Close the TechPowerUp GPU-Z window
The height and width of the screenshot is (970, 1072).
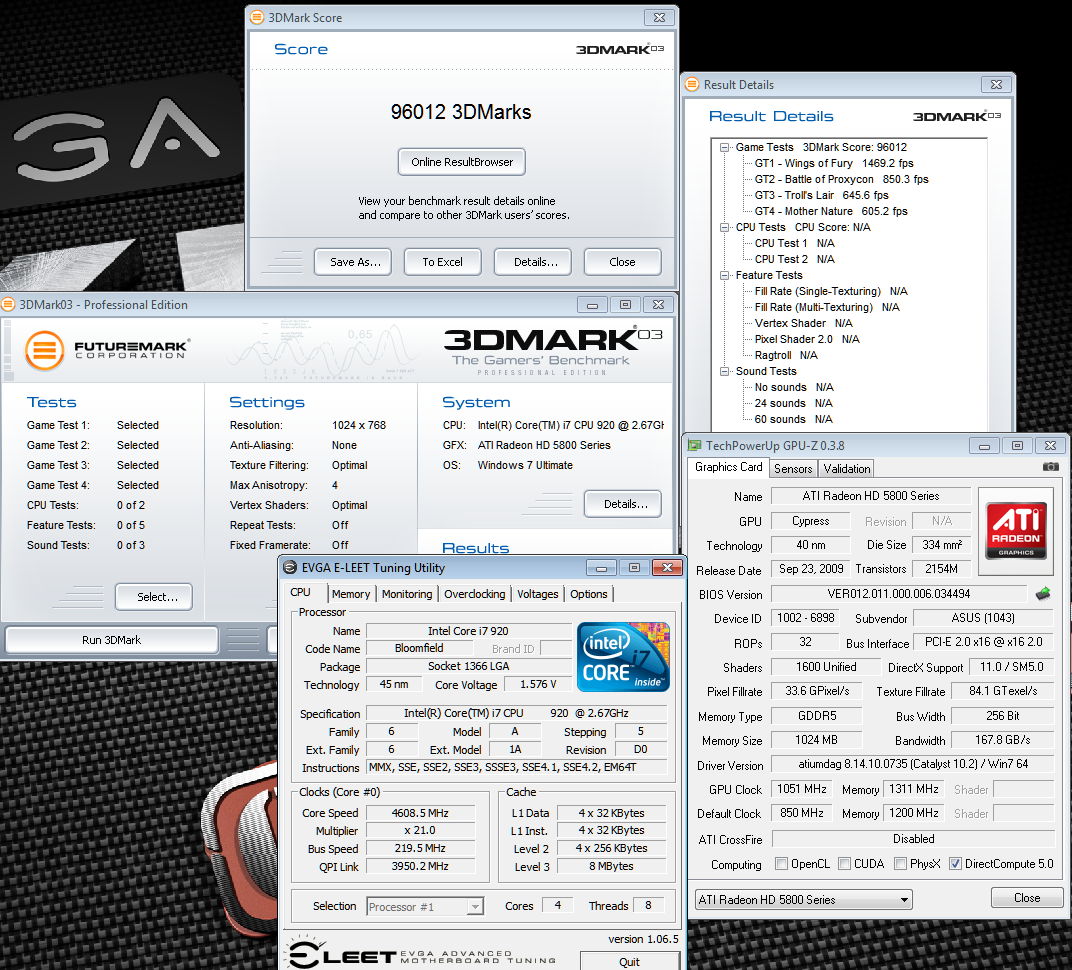(x=1051, y=446)
